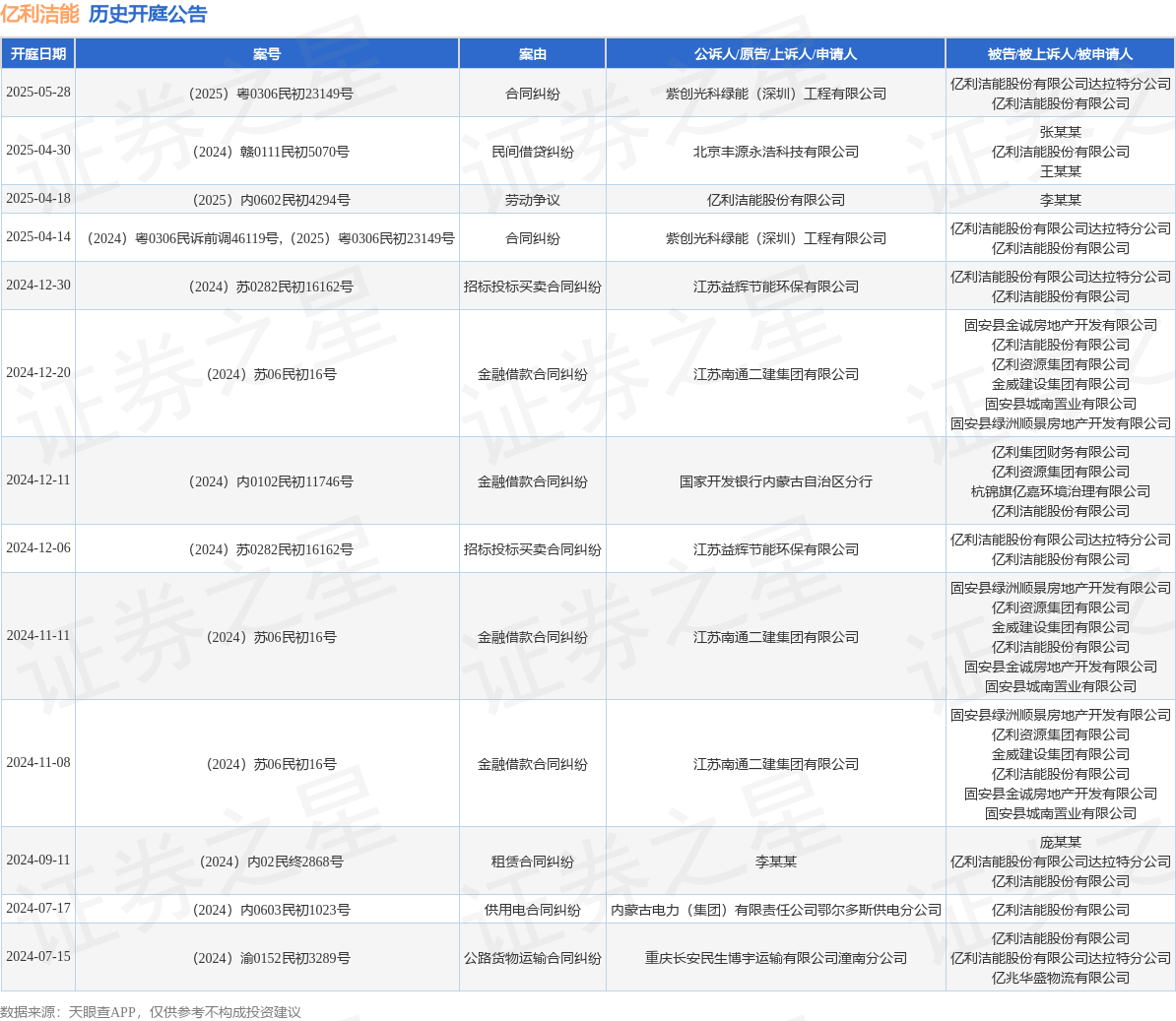
Task: Click the 民间借贷纠纷 cause cell
Action: point(533,152)
